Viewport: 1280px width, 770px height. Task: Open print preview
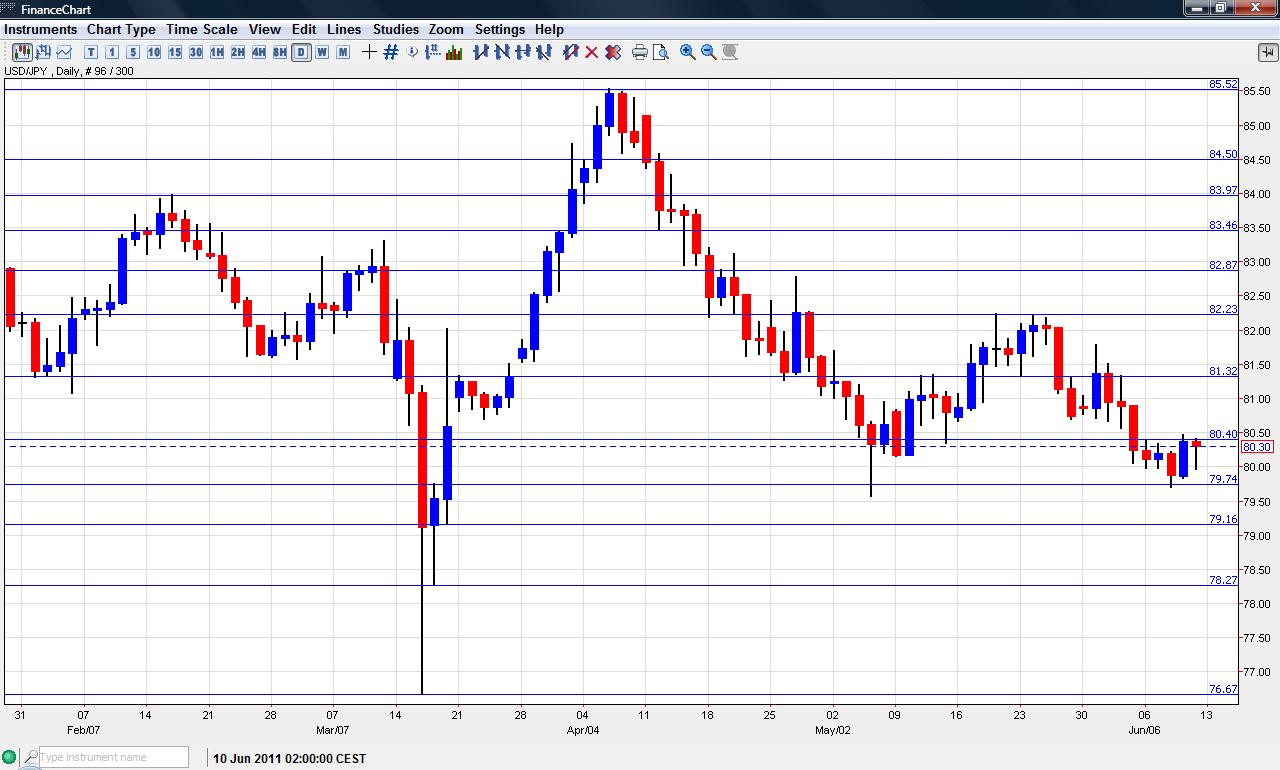(661, 52)
